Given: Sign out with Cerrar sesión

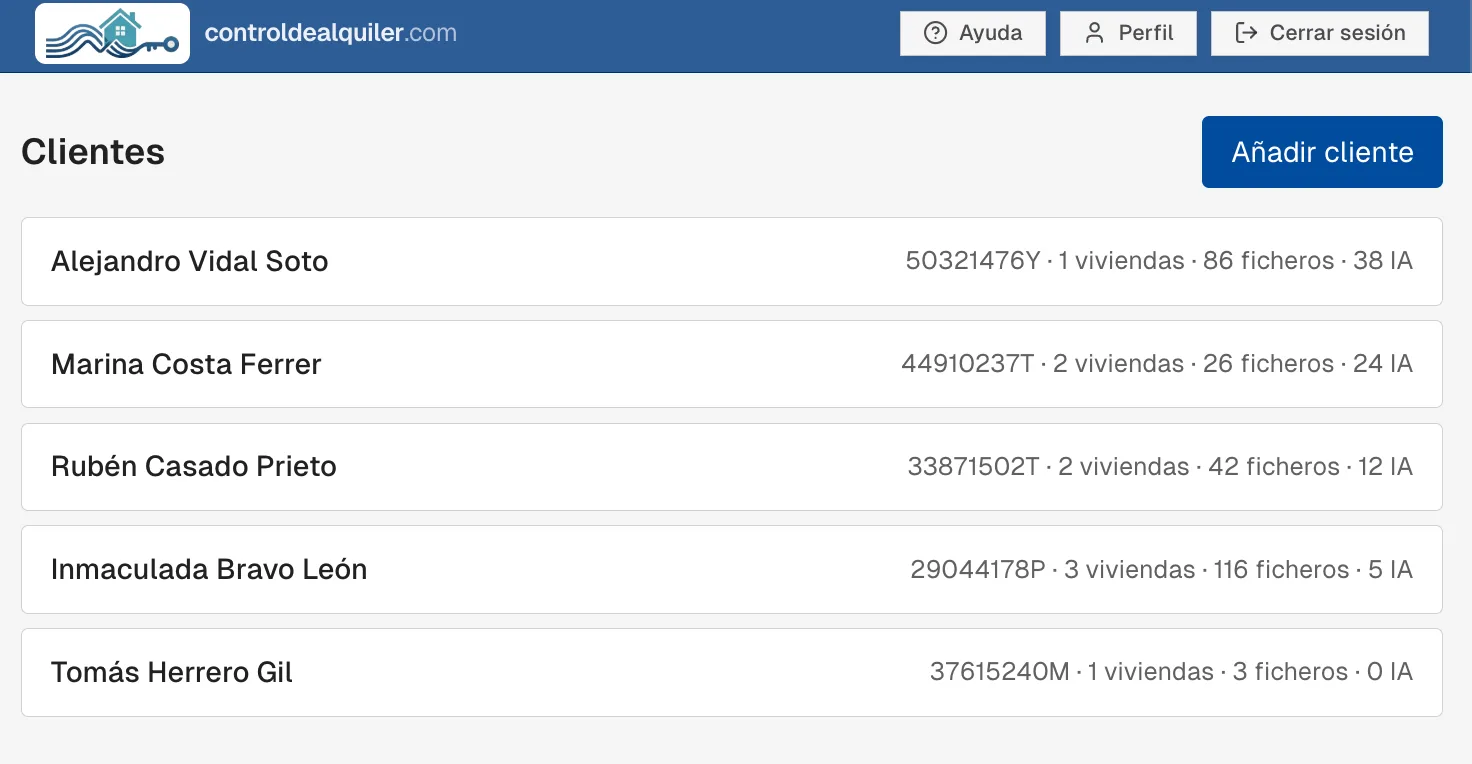Looking at the screenshot, I should point(1320,33).
